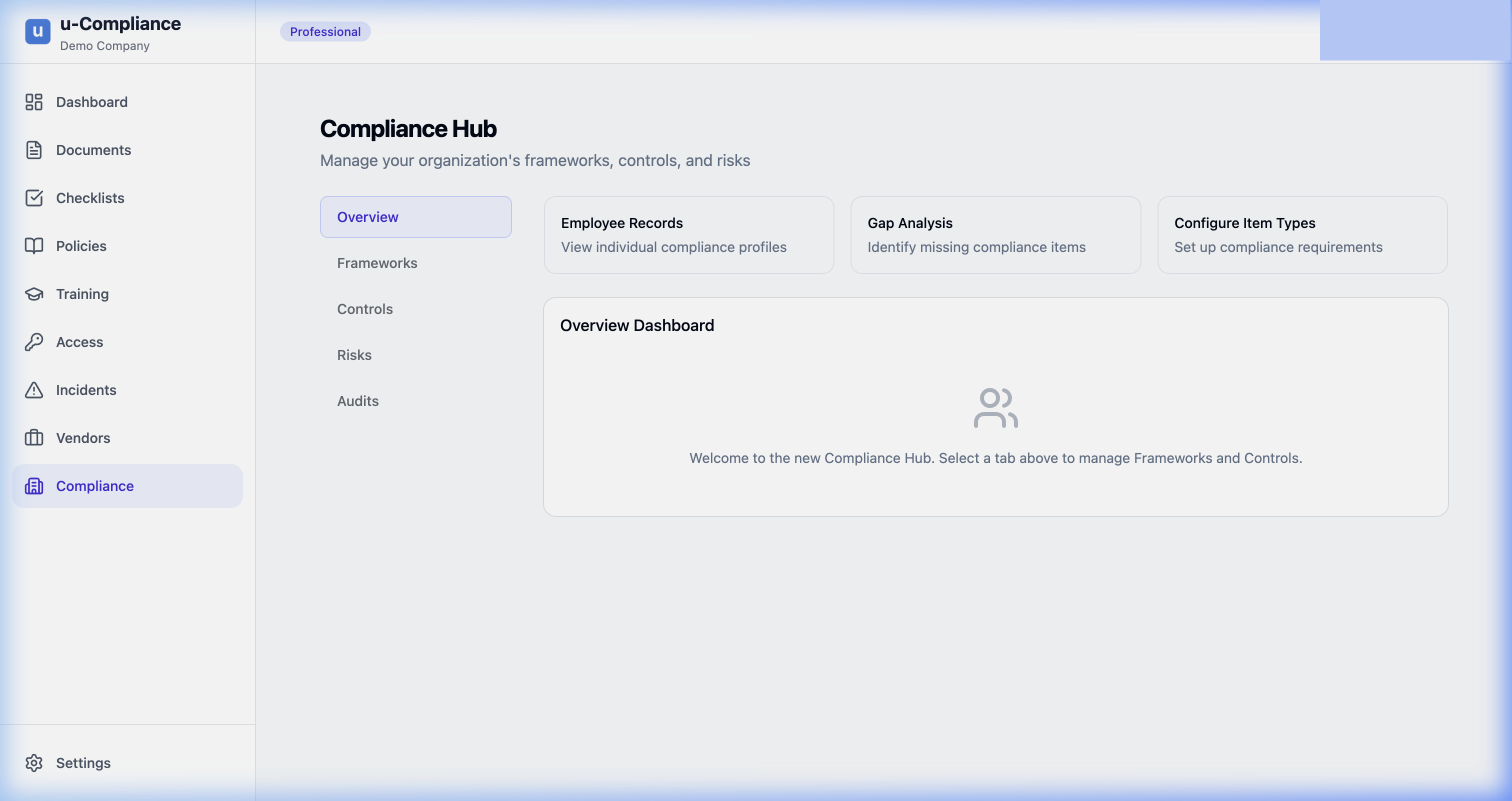Screen dimensions: 1512x801
Task: Switch to the Audits tab
Action: point(357,401)
